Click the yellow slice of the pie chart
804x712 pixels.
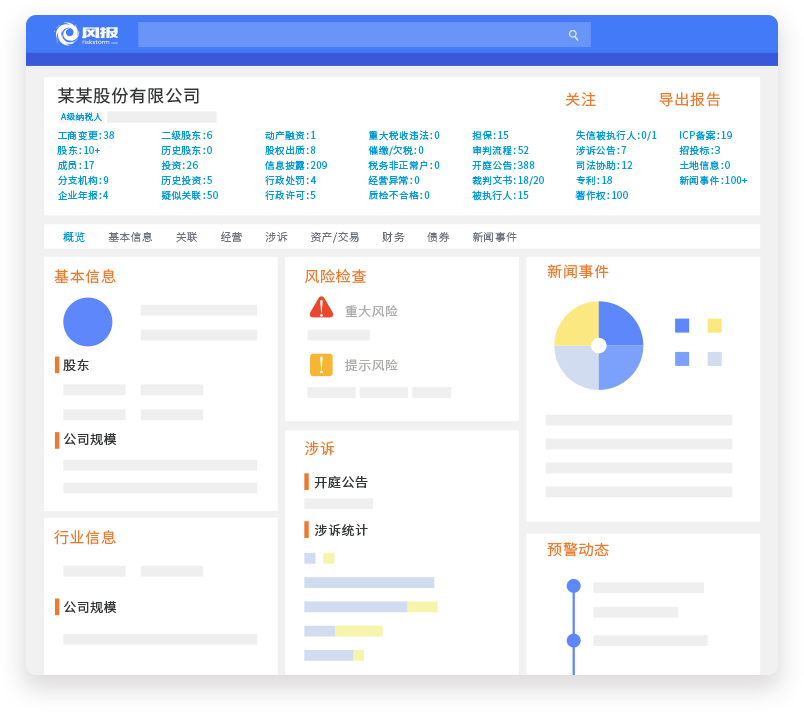(x=577, y=325)
